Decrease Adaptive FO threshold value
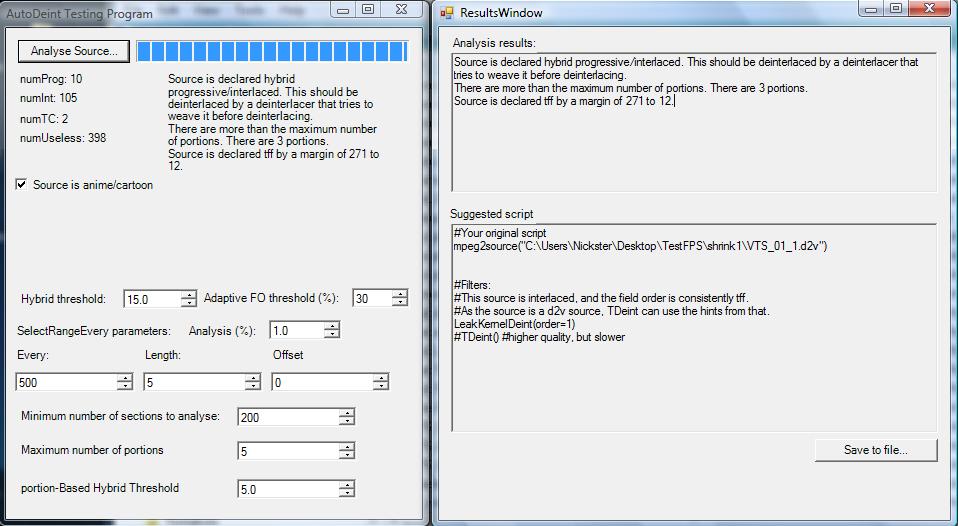The width and height of the screenshot is (958, 526). [400, 302]
